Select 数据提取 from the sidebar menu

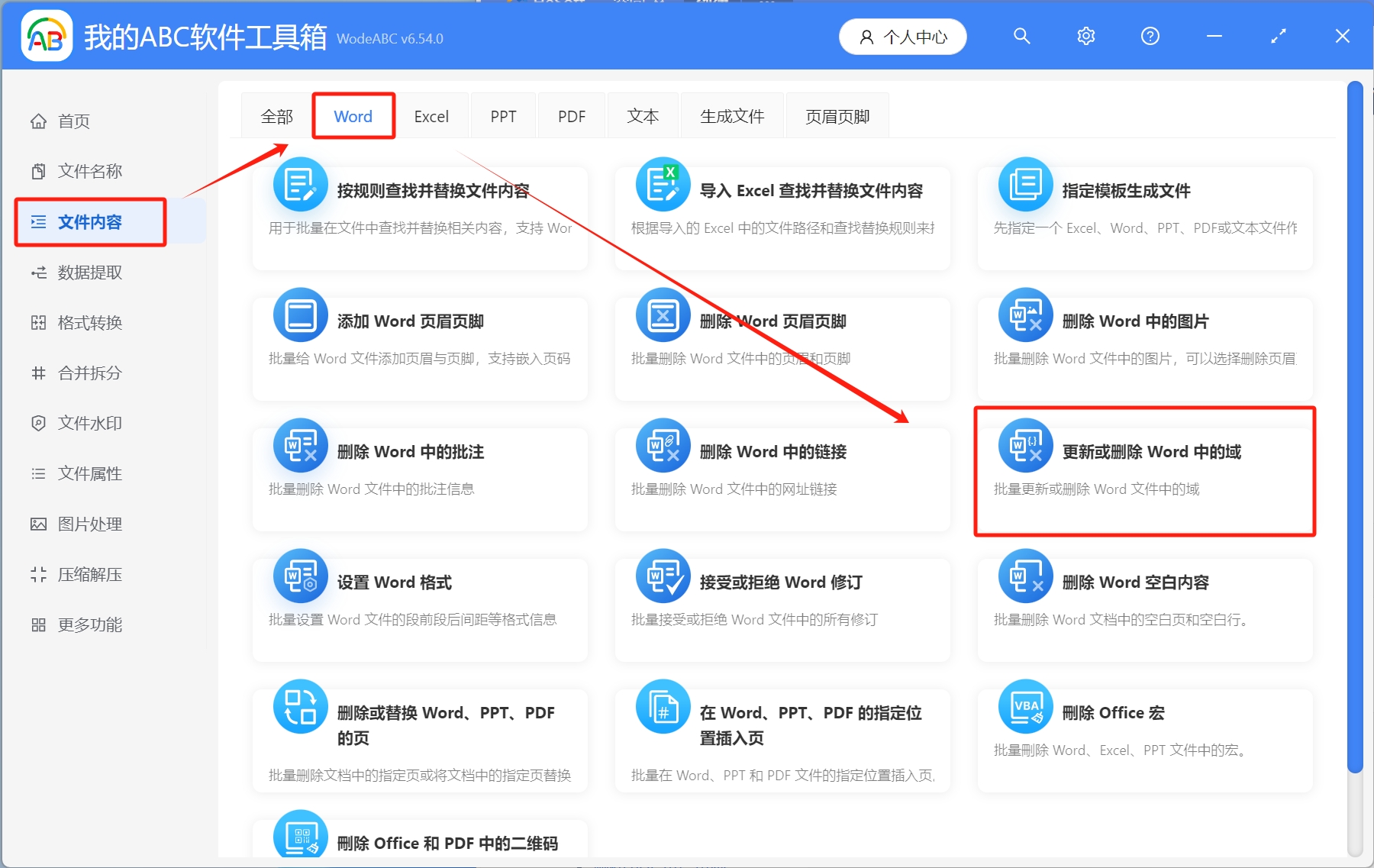(89, 273)
